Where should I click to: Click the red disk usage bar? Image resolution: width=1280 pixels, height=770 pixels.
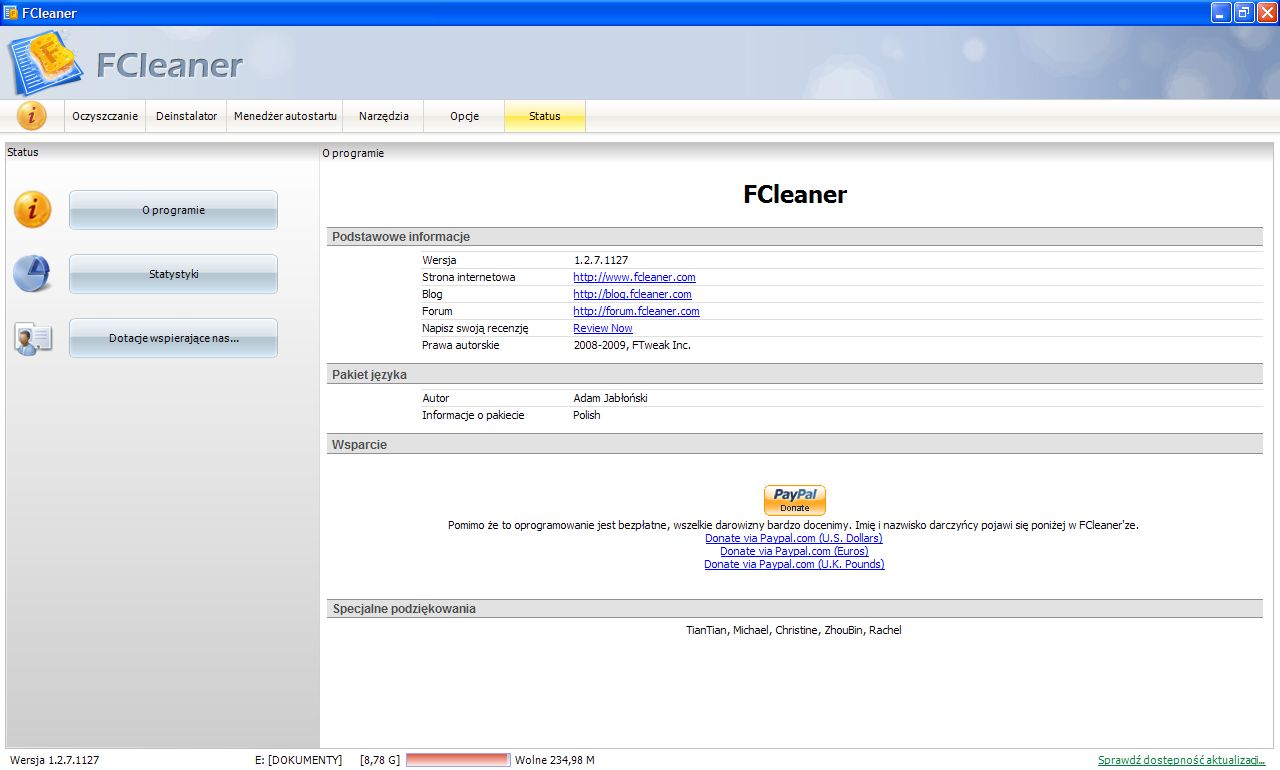click(x=458, y=760)
